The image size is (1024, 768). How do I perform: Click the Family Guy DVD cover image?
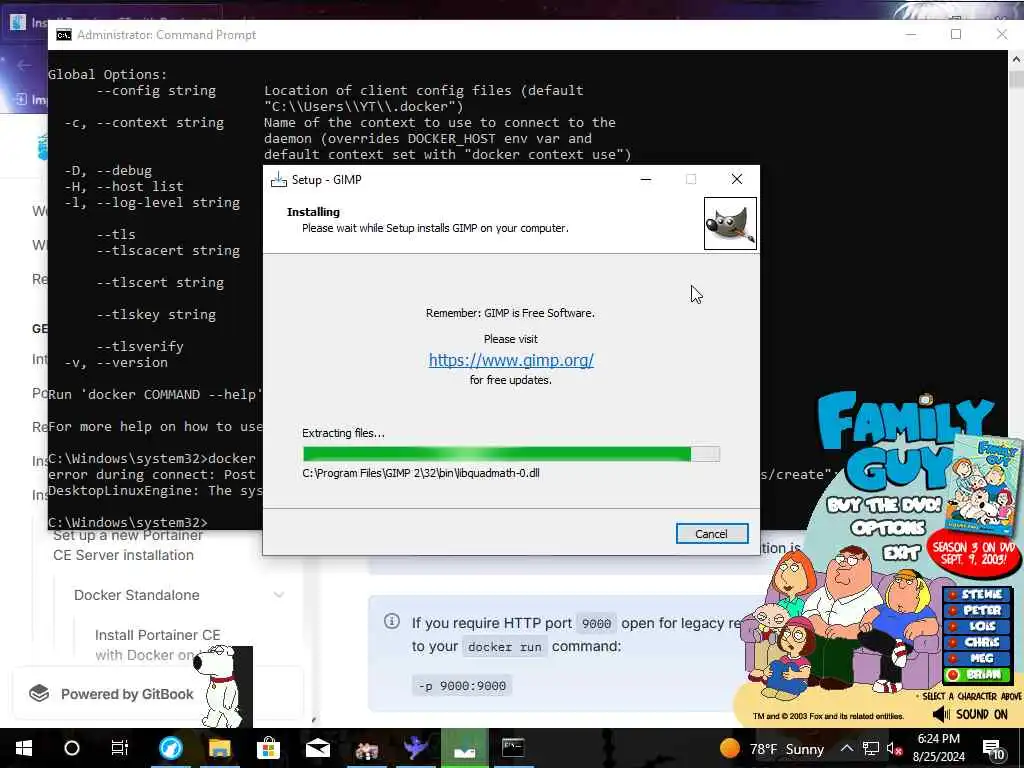pyautogui.click(x=982, y=484)
